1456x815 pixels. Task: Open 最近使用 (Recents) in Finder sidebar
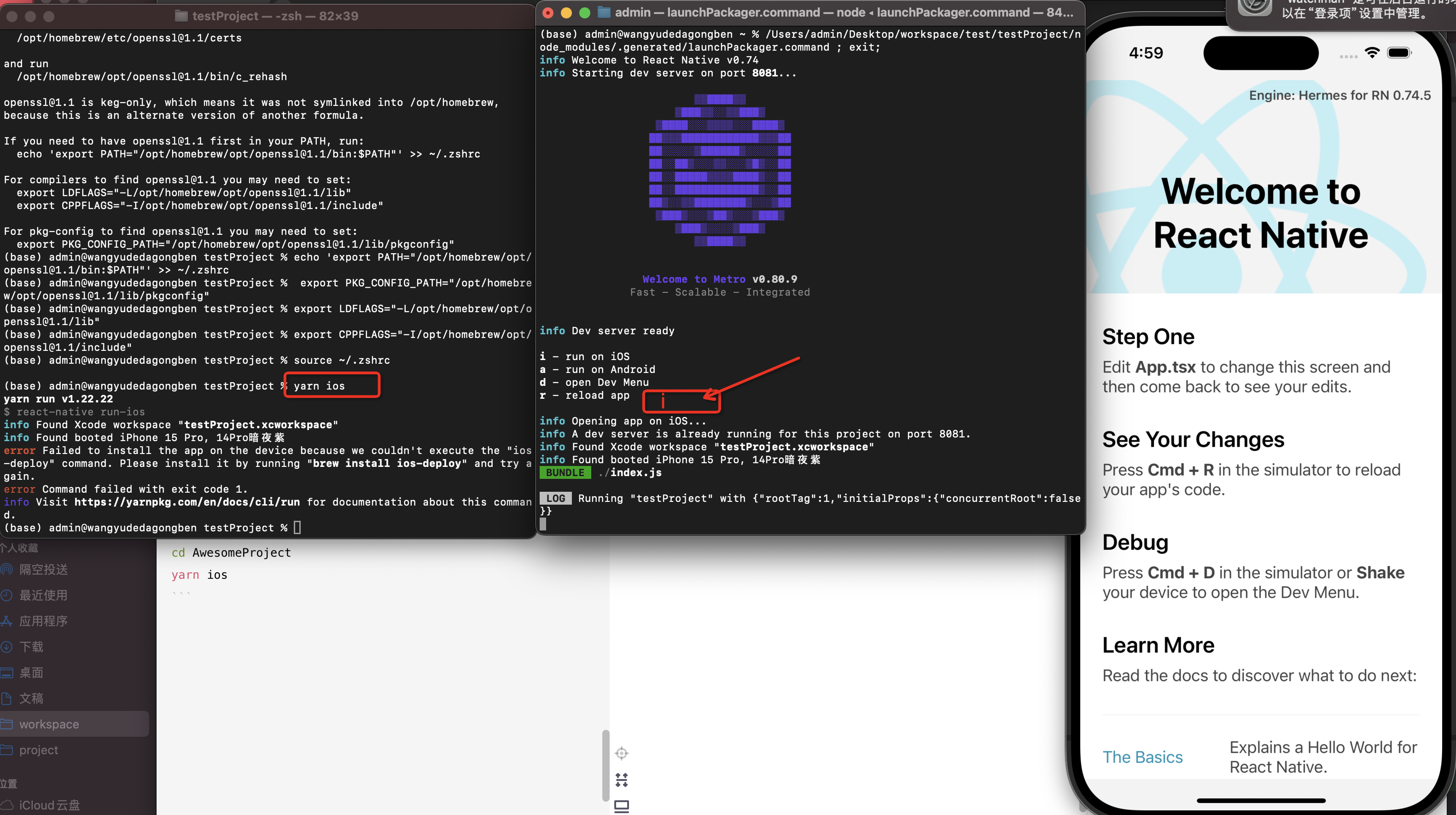(44, 595)
